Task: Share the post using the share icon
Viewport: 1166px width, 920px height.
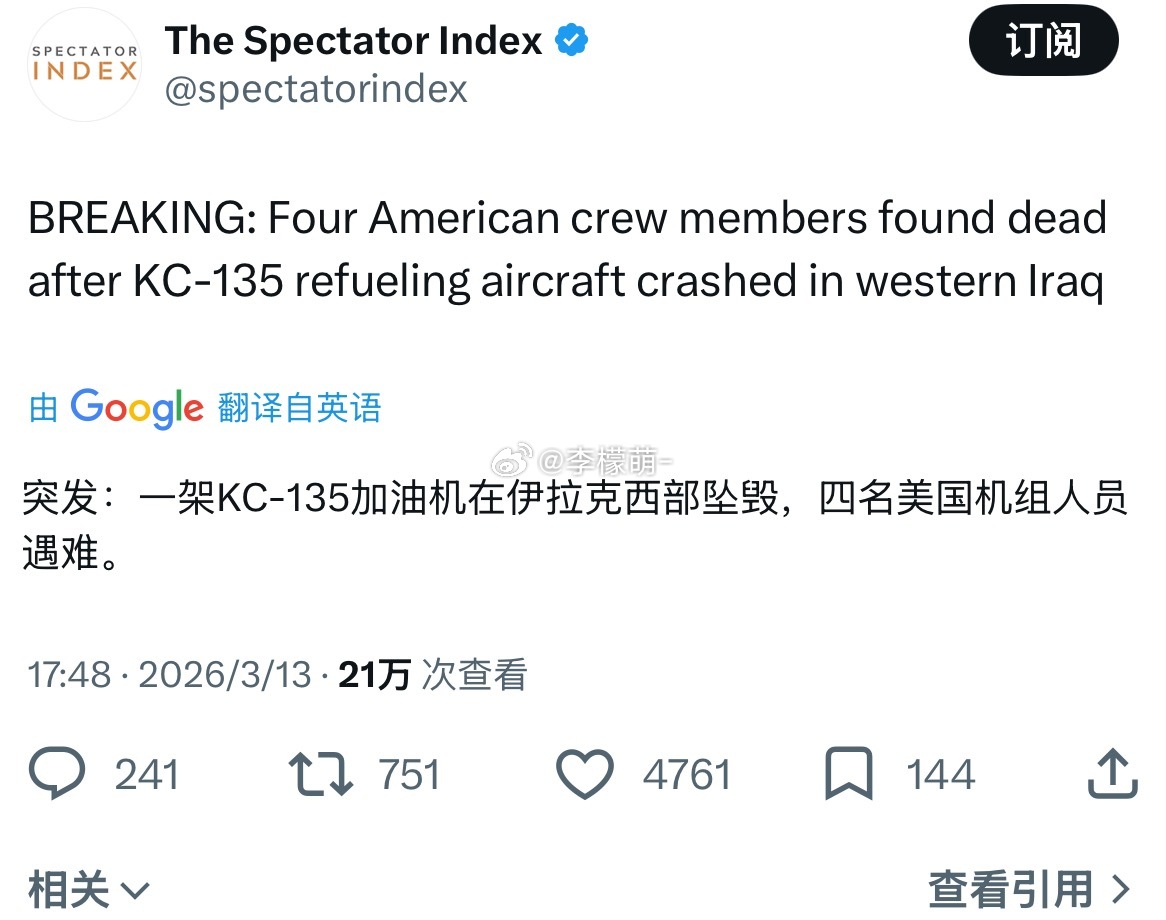Action: point(1111,772)
